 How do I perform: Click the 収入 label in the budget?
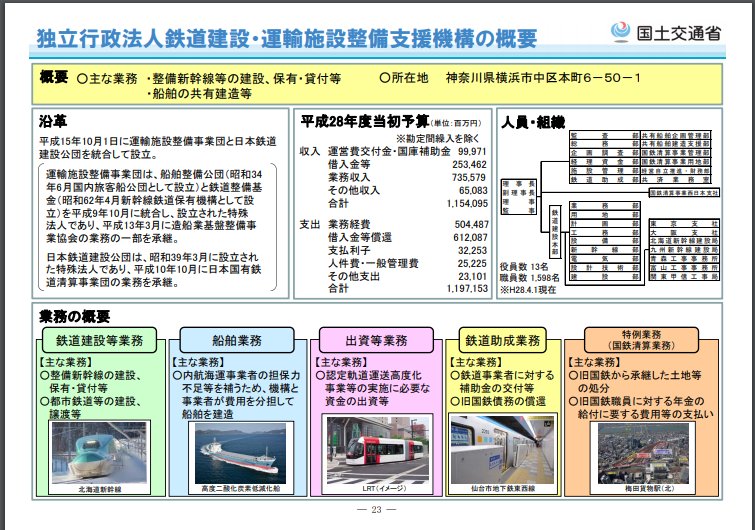click(310, 151)
